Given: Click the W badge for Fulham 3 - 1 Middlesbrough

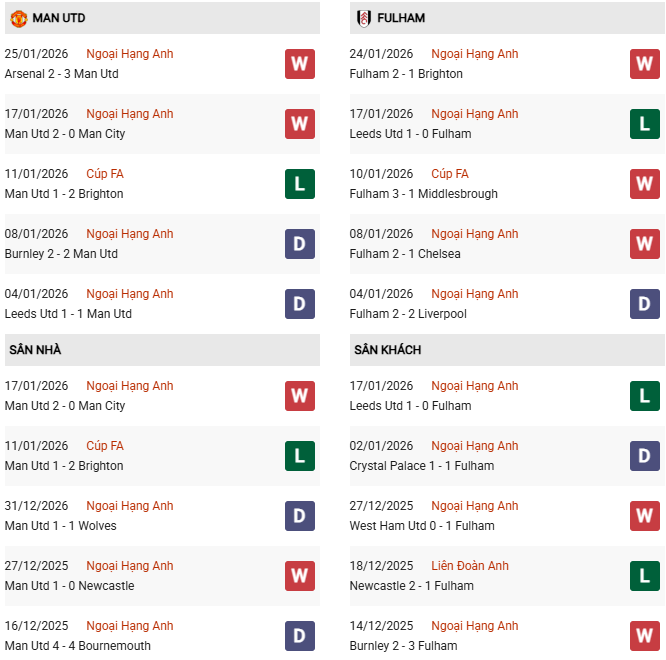Looking at the screenshot, I should click(x=645, y=184).
